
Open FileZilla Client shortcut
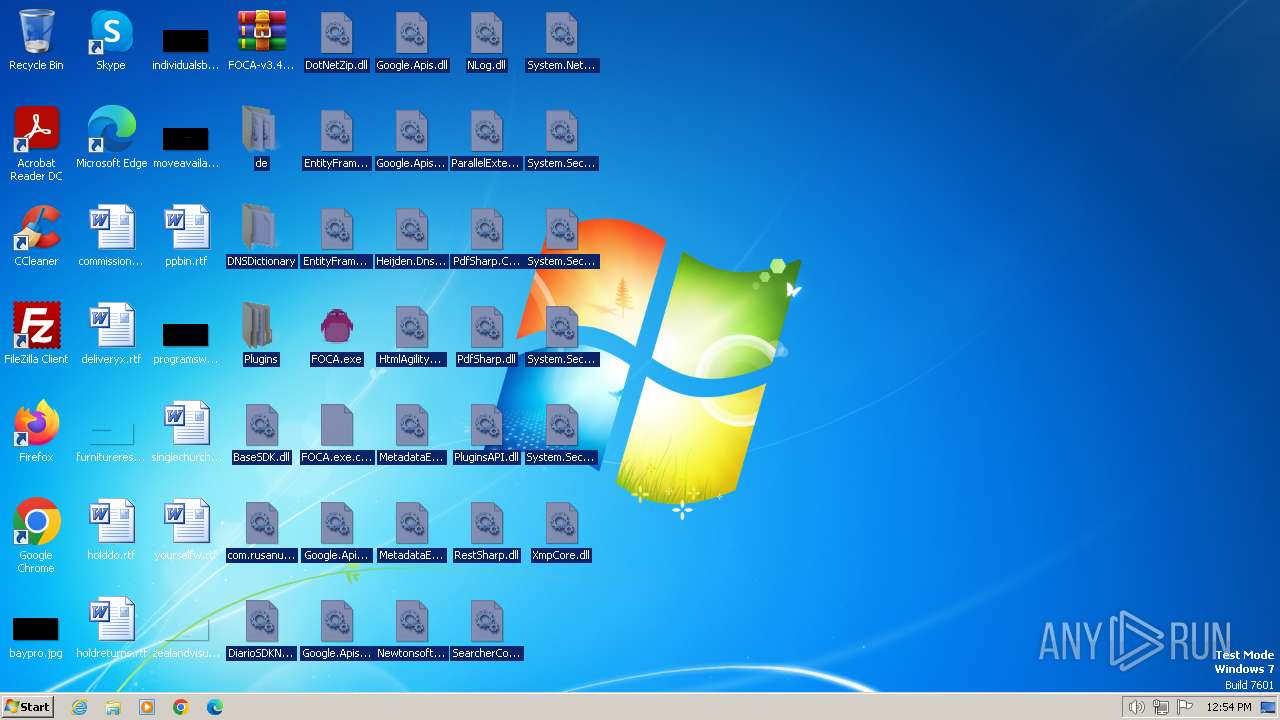[36, 334]
